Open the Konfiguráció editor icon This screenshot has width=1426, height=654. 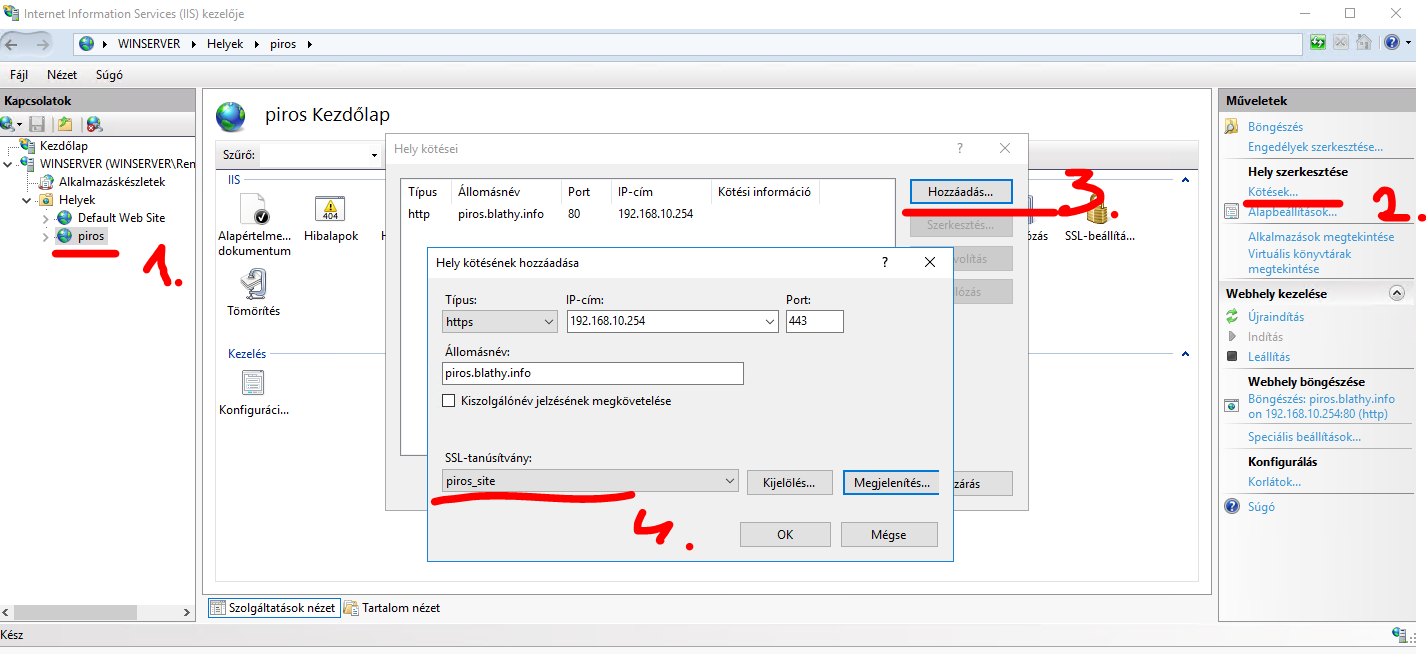click(x=253, y=384)
